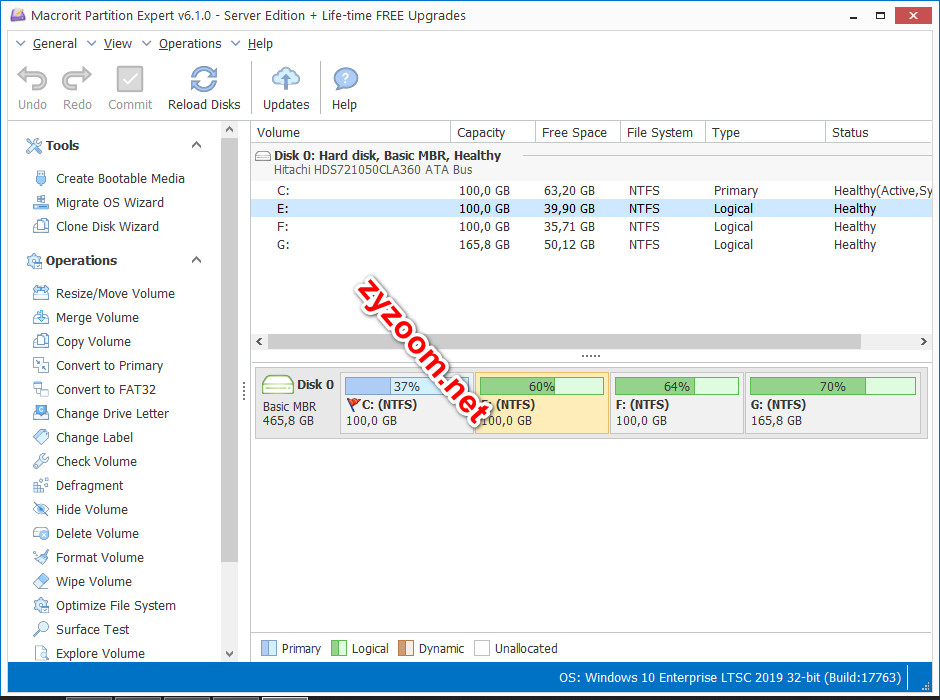Sort by the Volume column header
This screenshot has height=700, width=940.
click(x=351, y=132)
